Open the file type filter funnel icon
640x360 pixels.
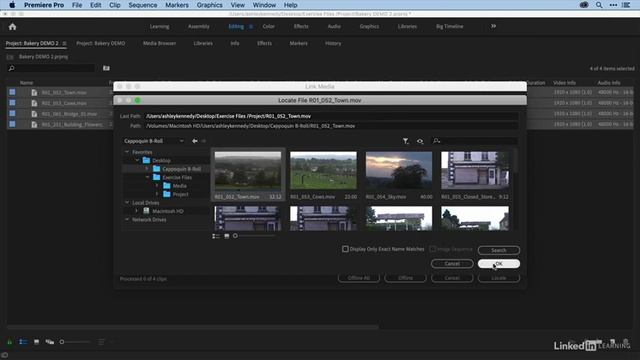[x=405, y=141]
